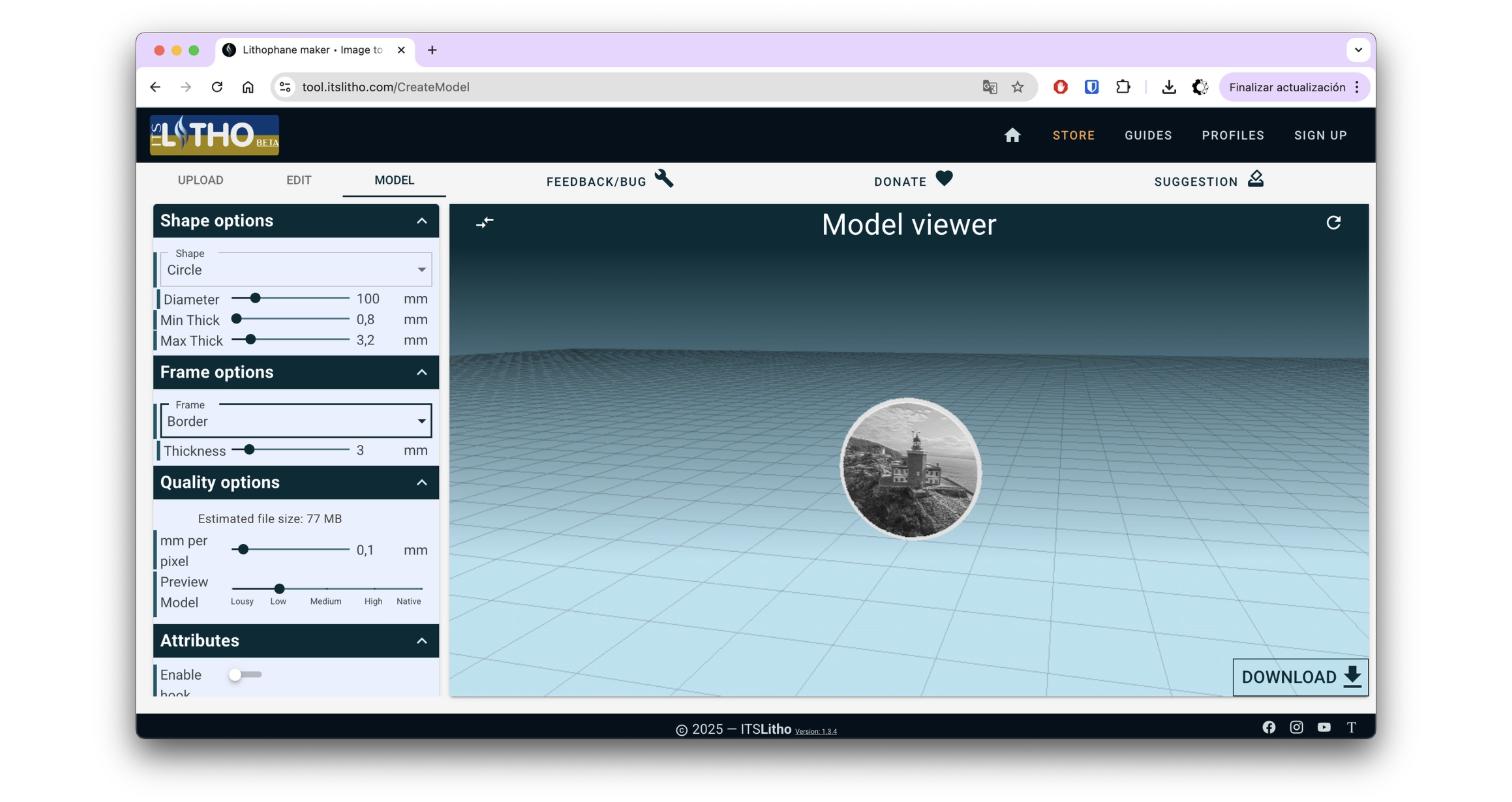
Task: Click the DONATE button
Action: click(x=913, y=180)
